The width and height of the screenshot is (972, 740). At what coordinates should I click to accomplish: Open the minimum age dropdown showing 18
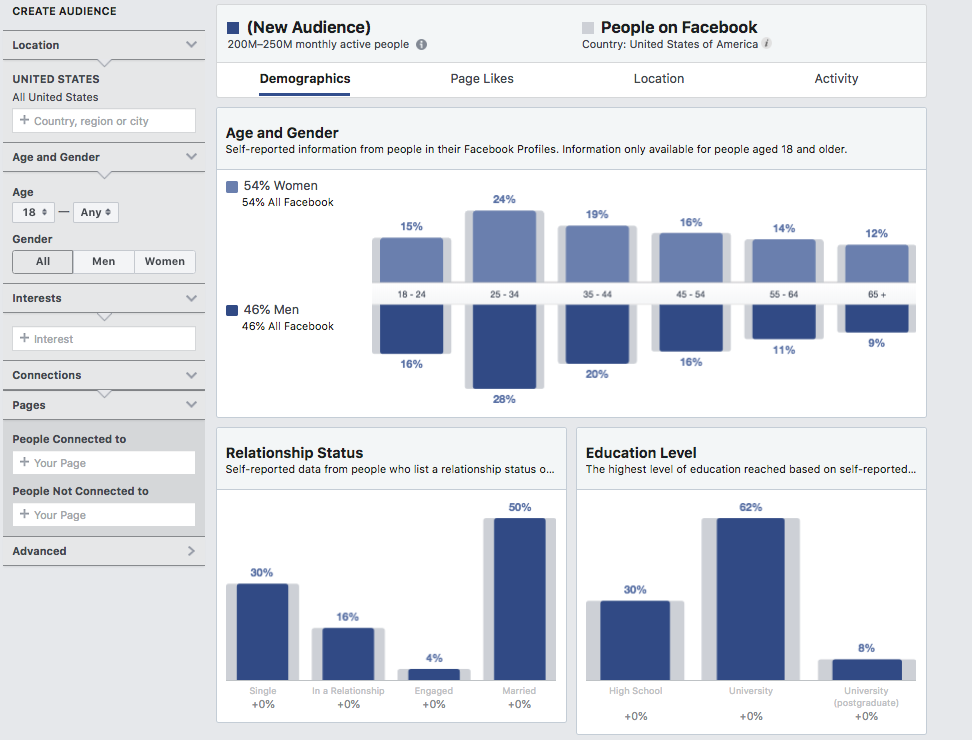point(33,212)
